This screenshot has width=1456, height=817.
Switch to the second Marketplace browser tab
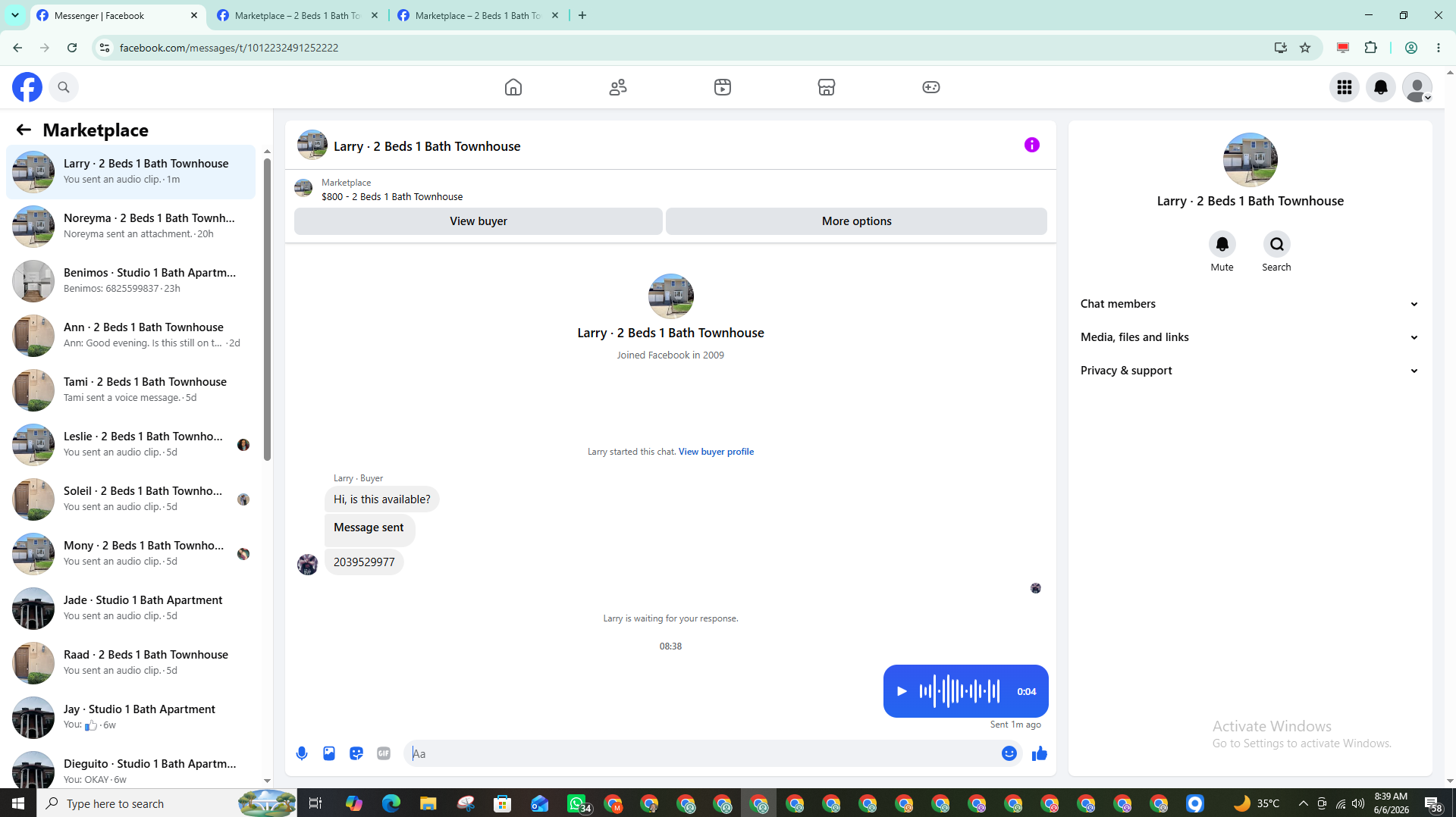click(297, 15)
